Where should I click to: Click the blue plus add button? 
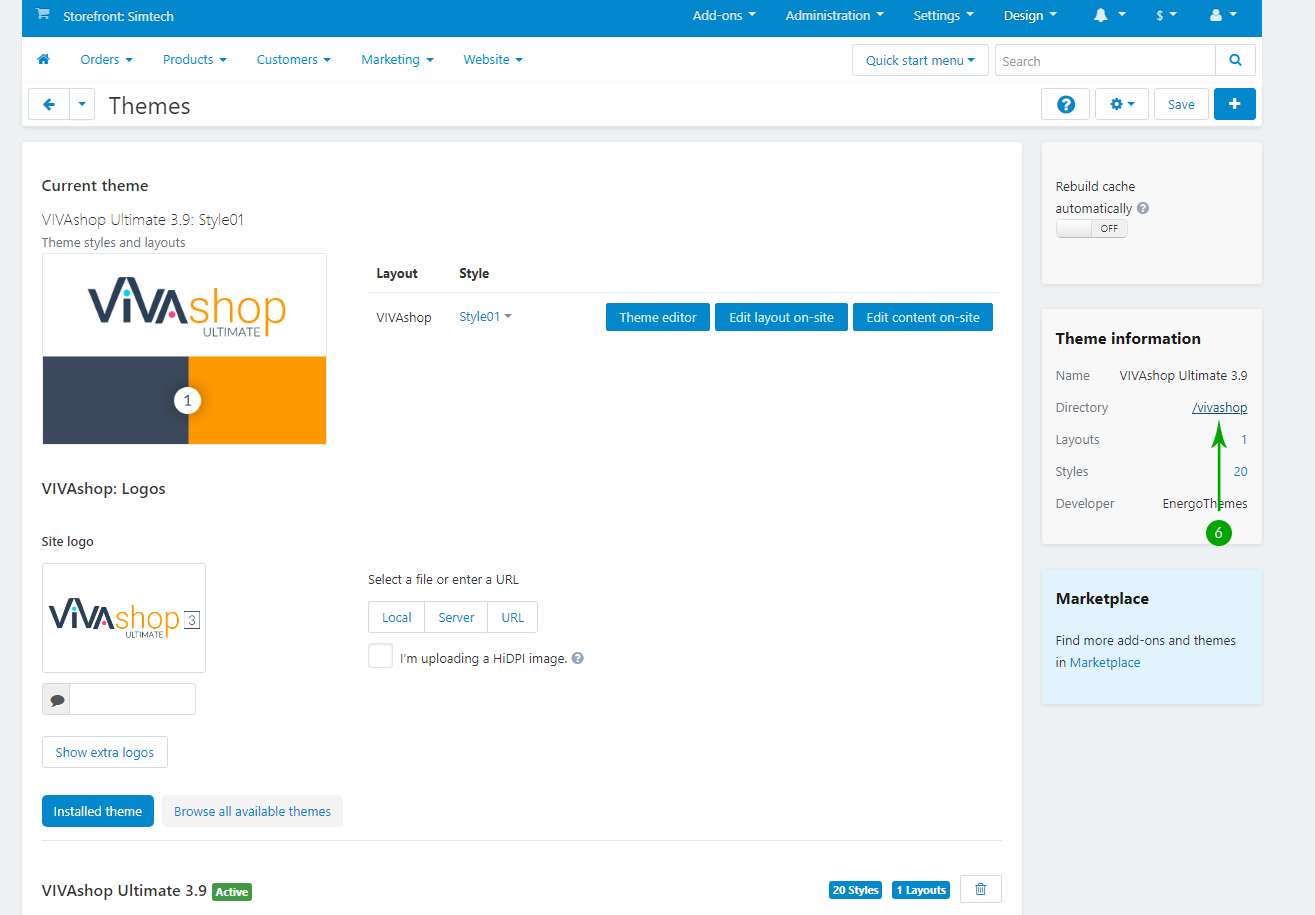[1234, 105]
